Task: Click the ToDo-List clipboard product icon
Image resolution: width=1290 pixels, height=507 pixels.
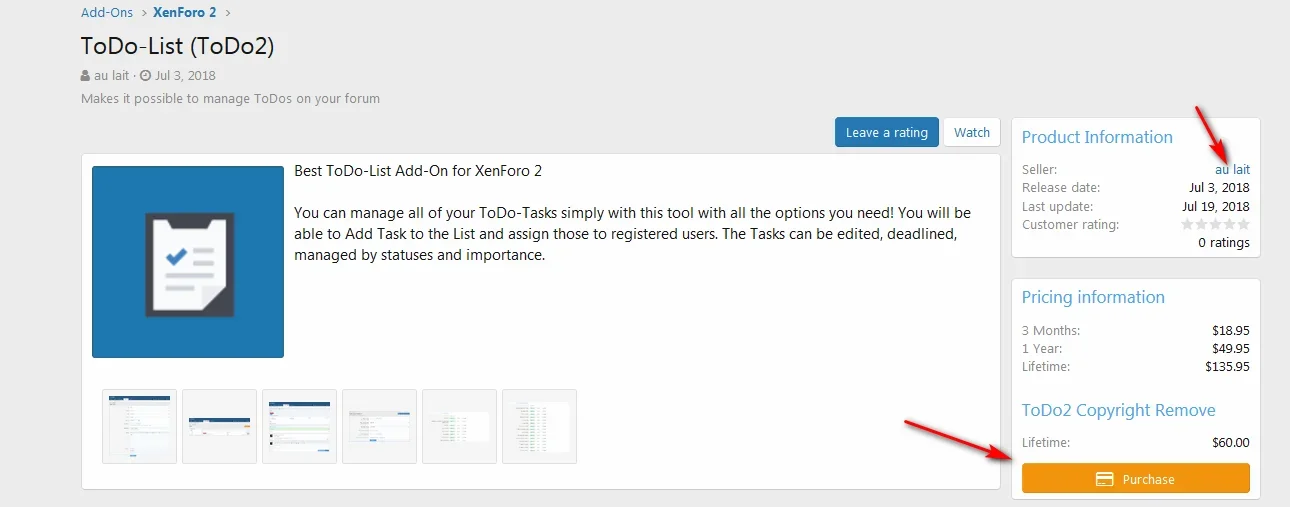Action: [x=188, y=262]
